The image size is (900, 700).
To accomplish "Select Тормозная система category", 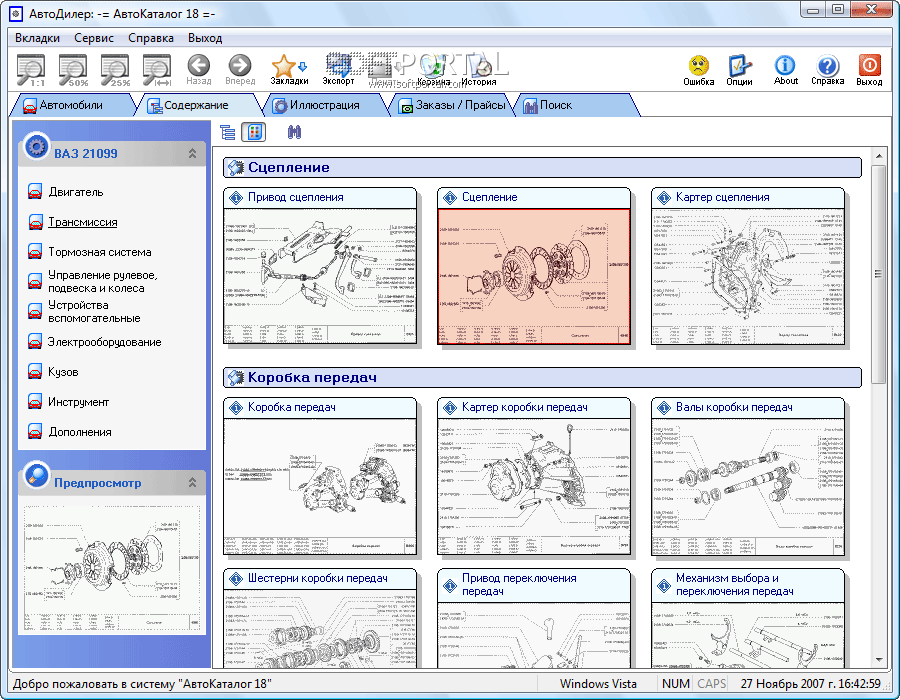I will tap(100, 252).
